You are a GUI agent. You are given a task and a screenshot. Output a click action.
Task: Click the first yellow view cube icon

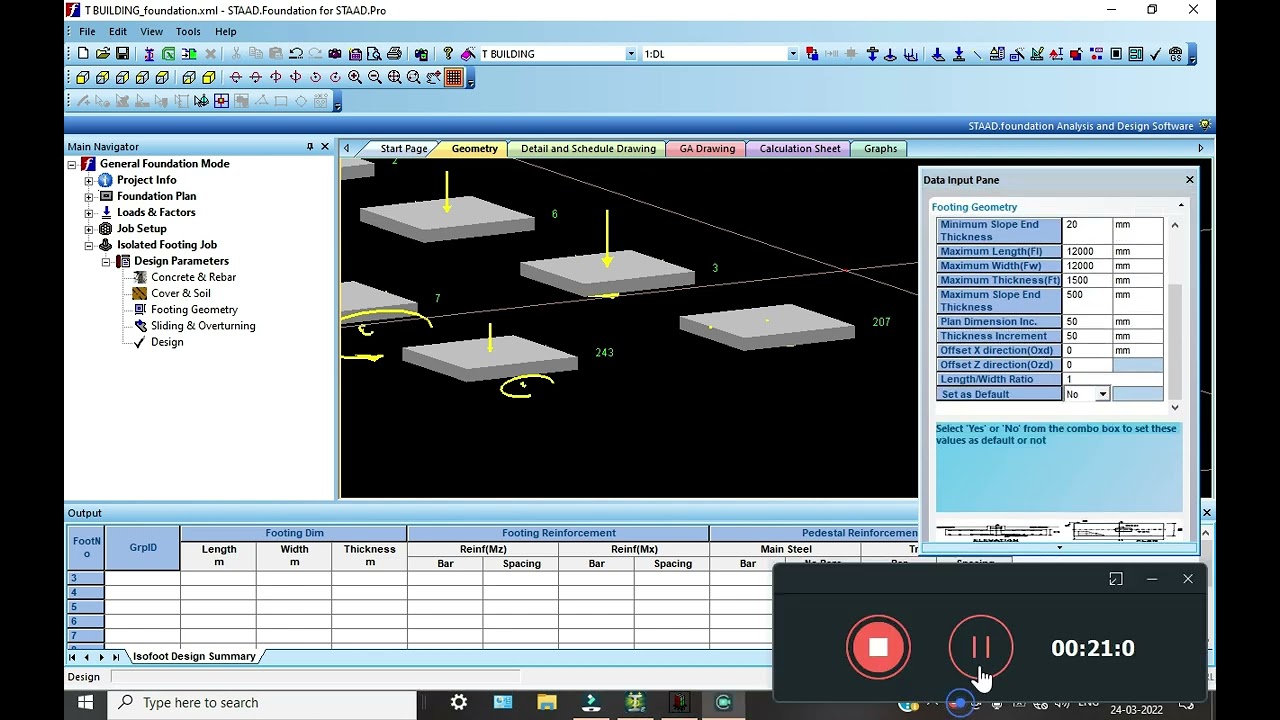[82, 77]
